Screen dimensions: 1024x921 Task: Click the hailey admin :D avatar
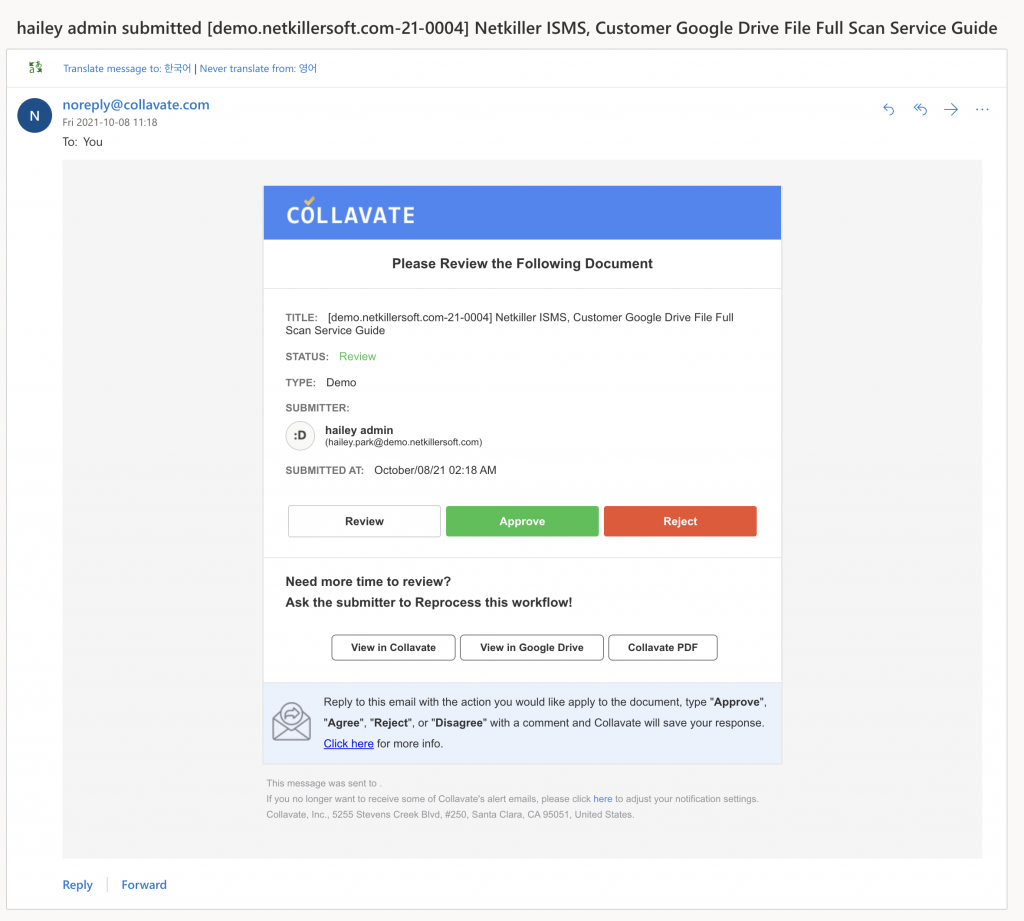click(300, 436)
